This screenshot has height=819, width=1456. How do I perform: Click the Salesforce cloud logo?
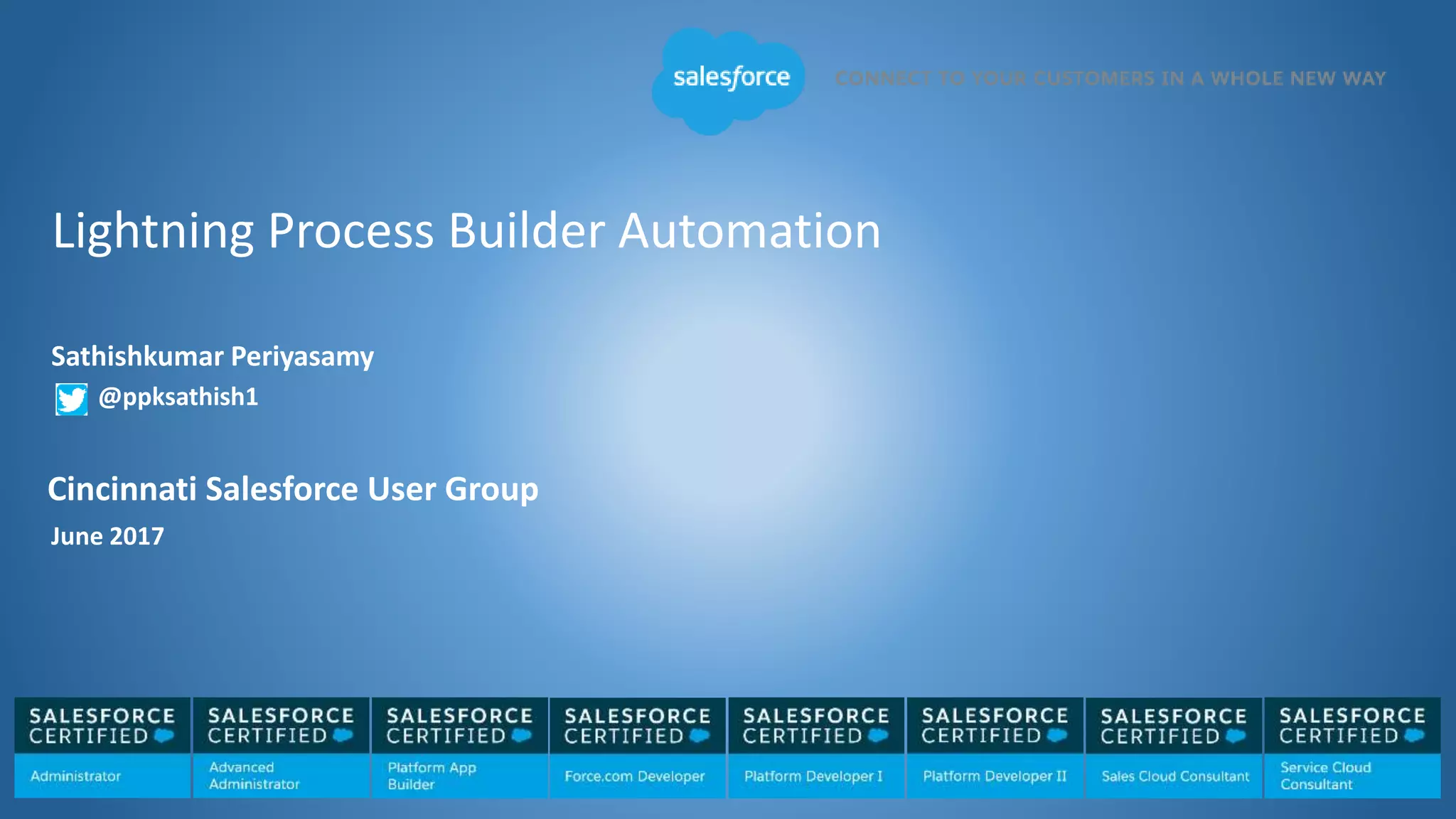pos(729,80)
